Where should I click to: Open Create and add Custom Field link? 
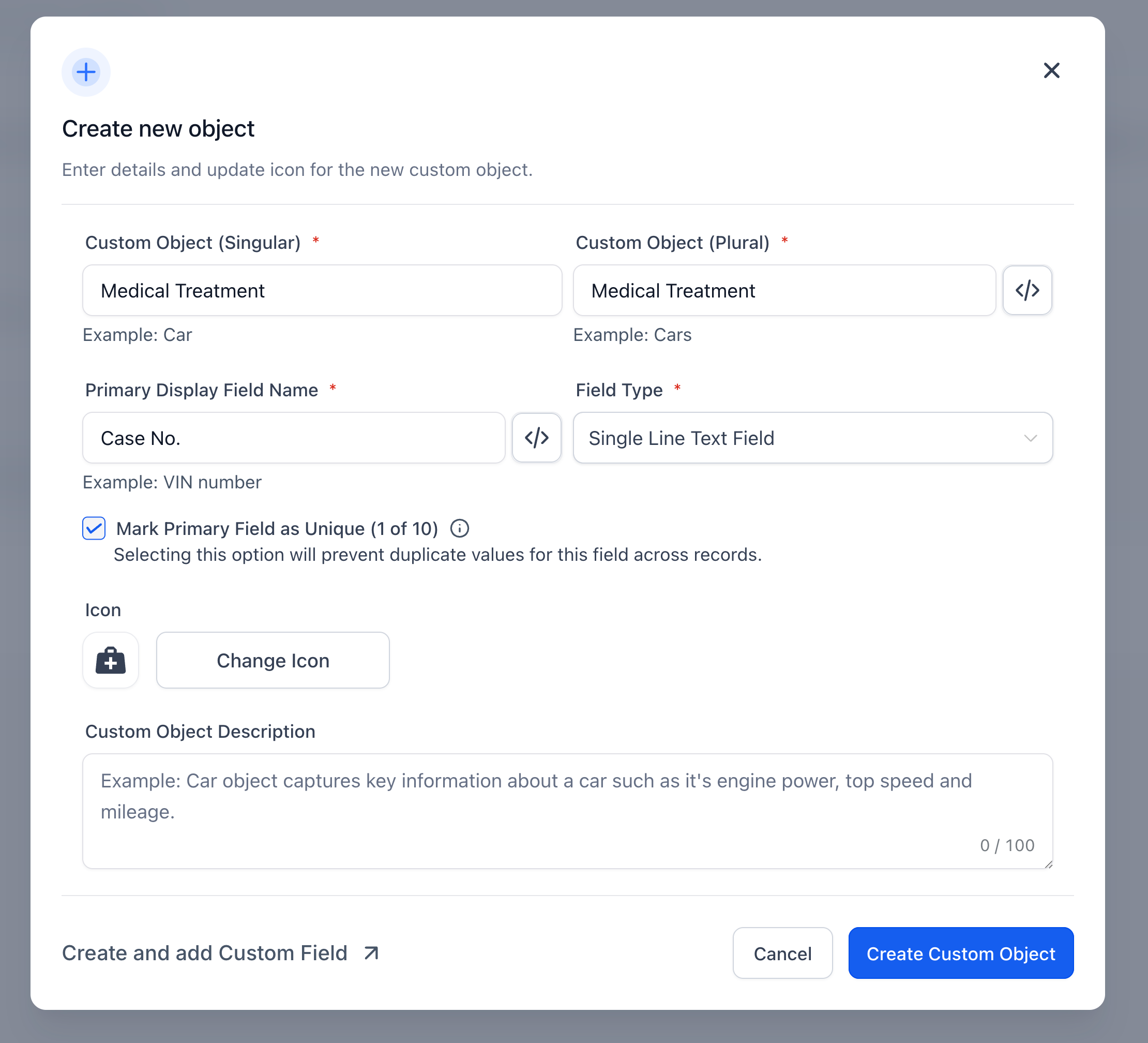coord(205,953)
